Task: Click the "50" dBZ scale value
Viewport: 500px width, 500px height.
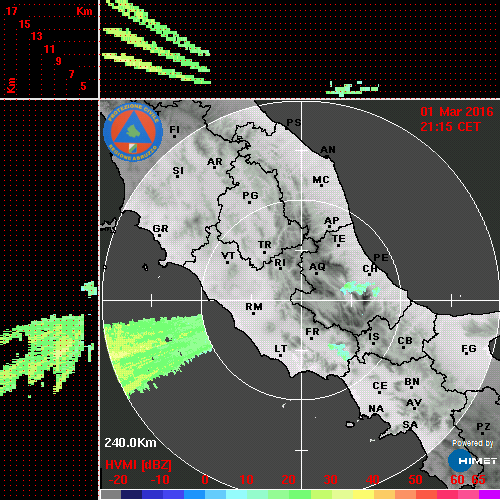Action: tap(415, 480)
